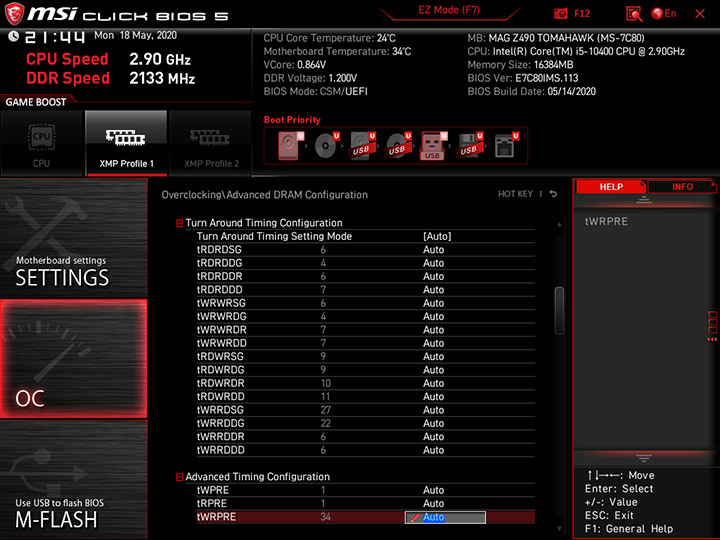Click the tRDWRDD value 11

pyautogui.click(x=325, y=396)
